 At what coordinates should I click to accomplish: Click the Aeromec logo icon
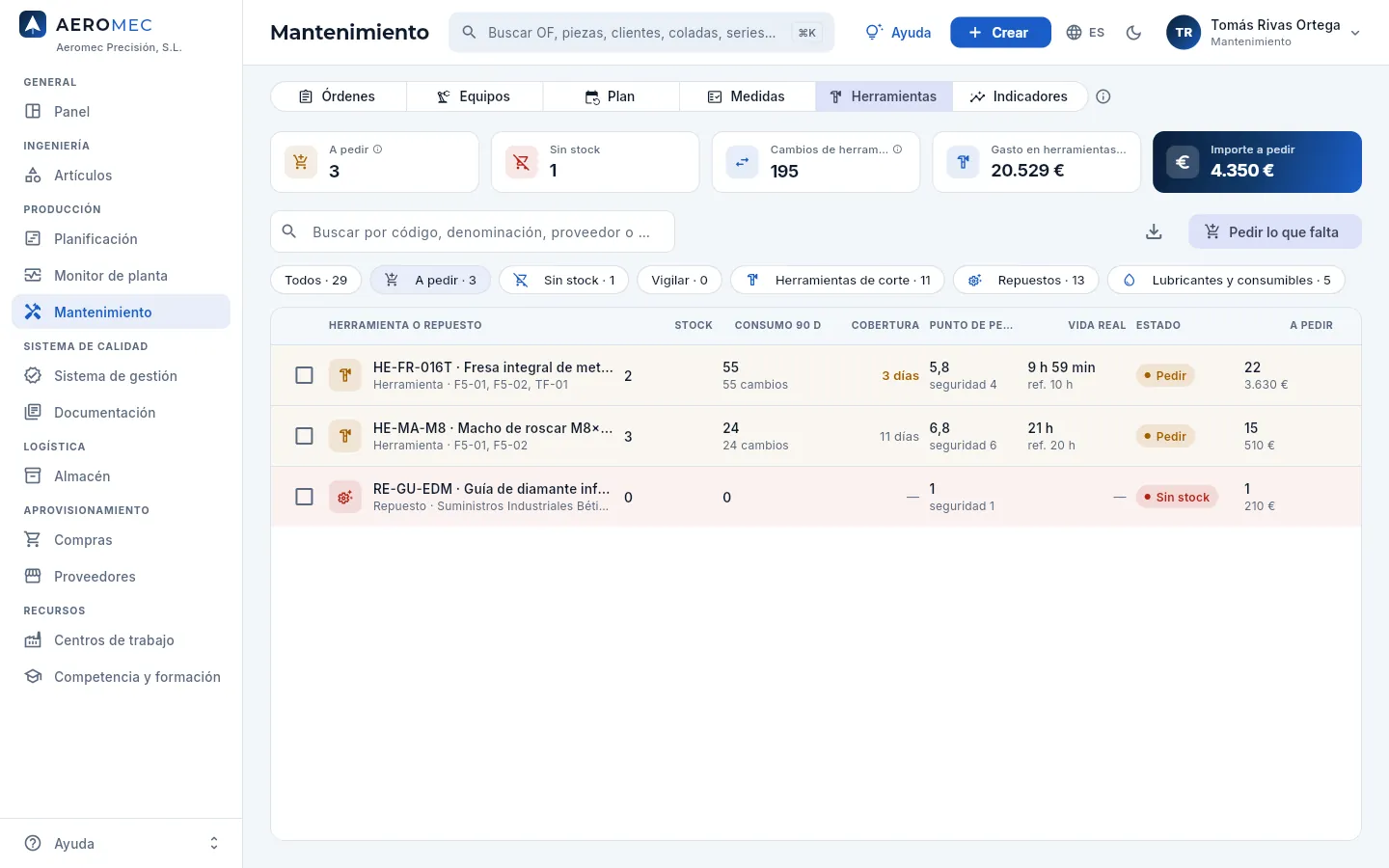click(33, 25)
